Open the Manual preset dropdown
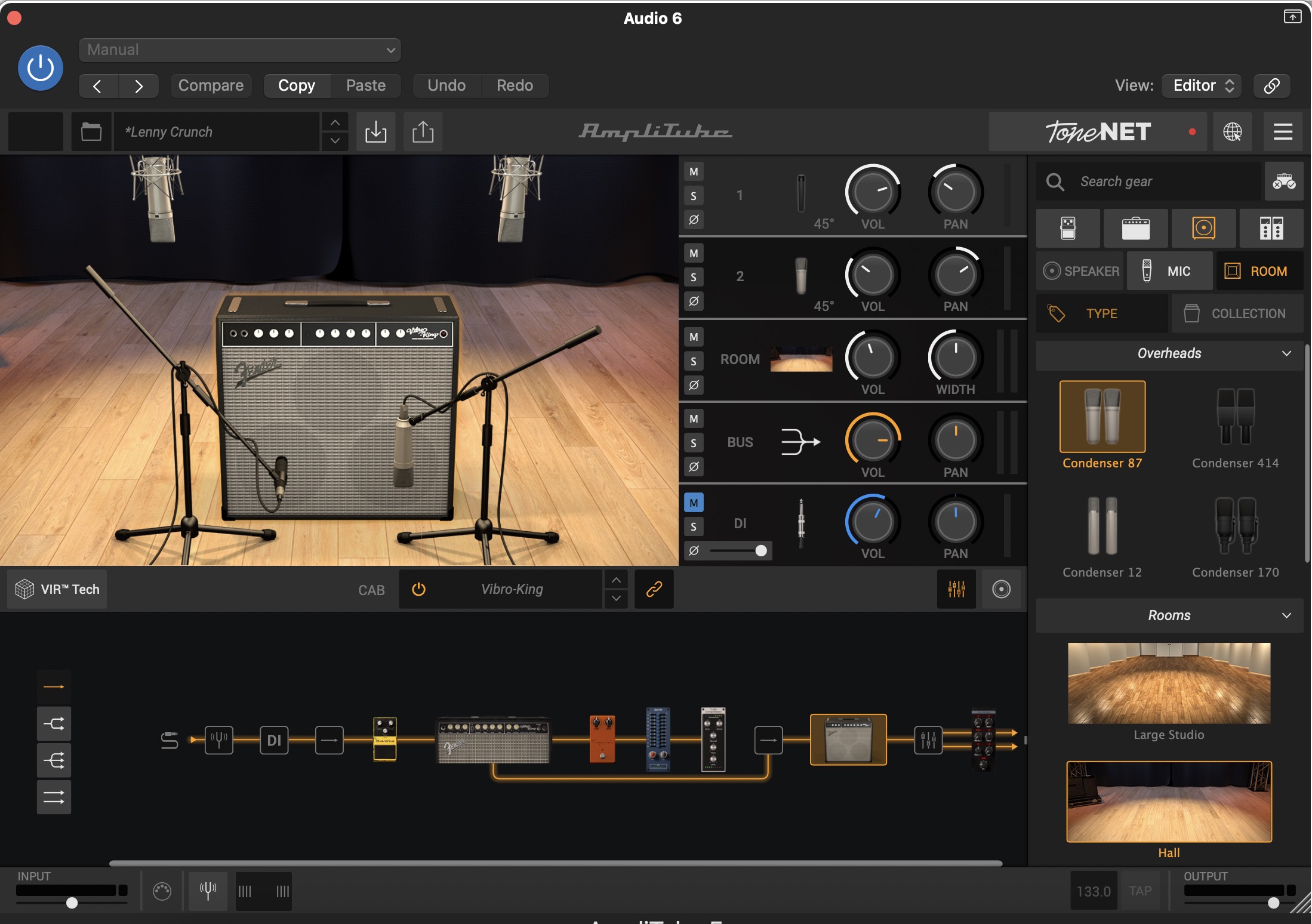Screen dimensions: 1312x924 (x=239, y=50)
